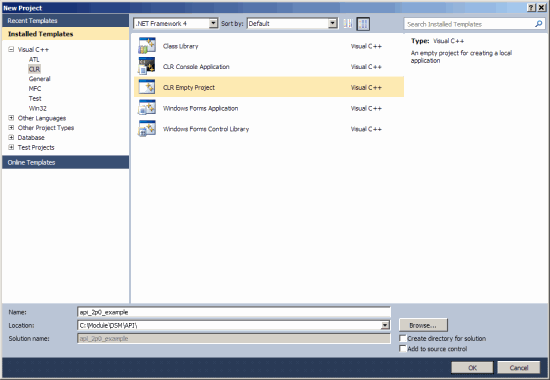Expand the Other Languages node

11,118
